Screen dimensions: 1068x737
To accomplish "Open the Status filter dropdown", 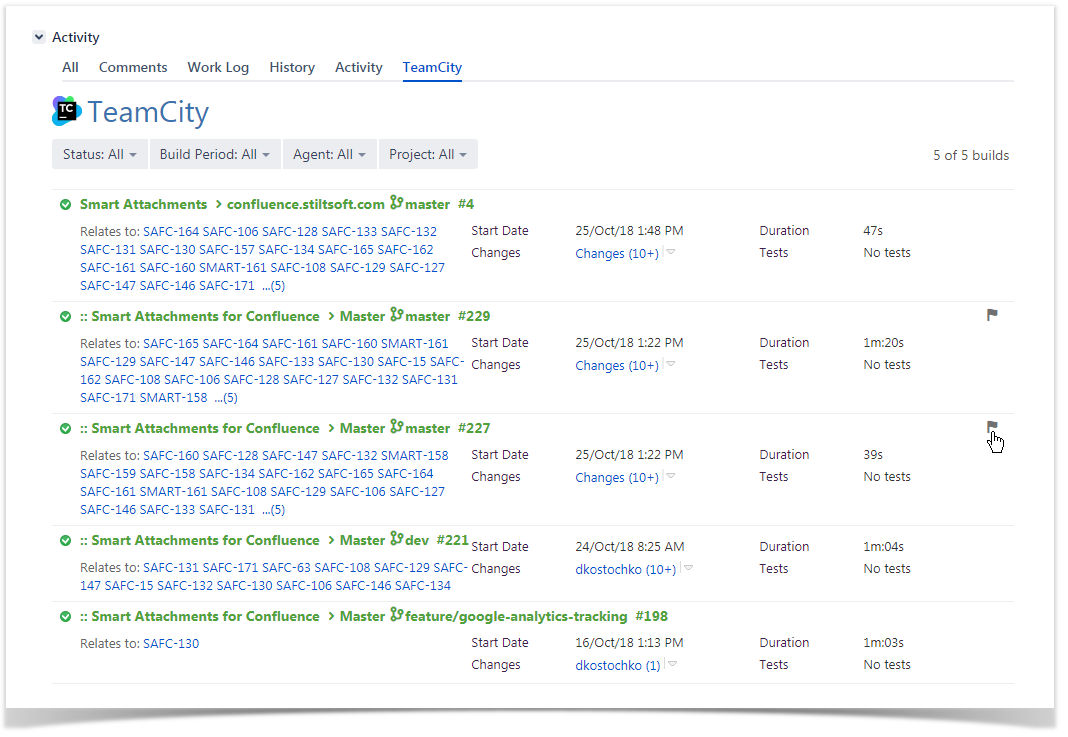I will 100,155.
